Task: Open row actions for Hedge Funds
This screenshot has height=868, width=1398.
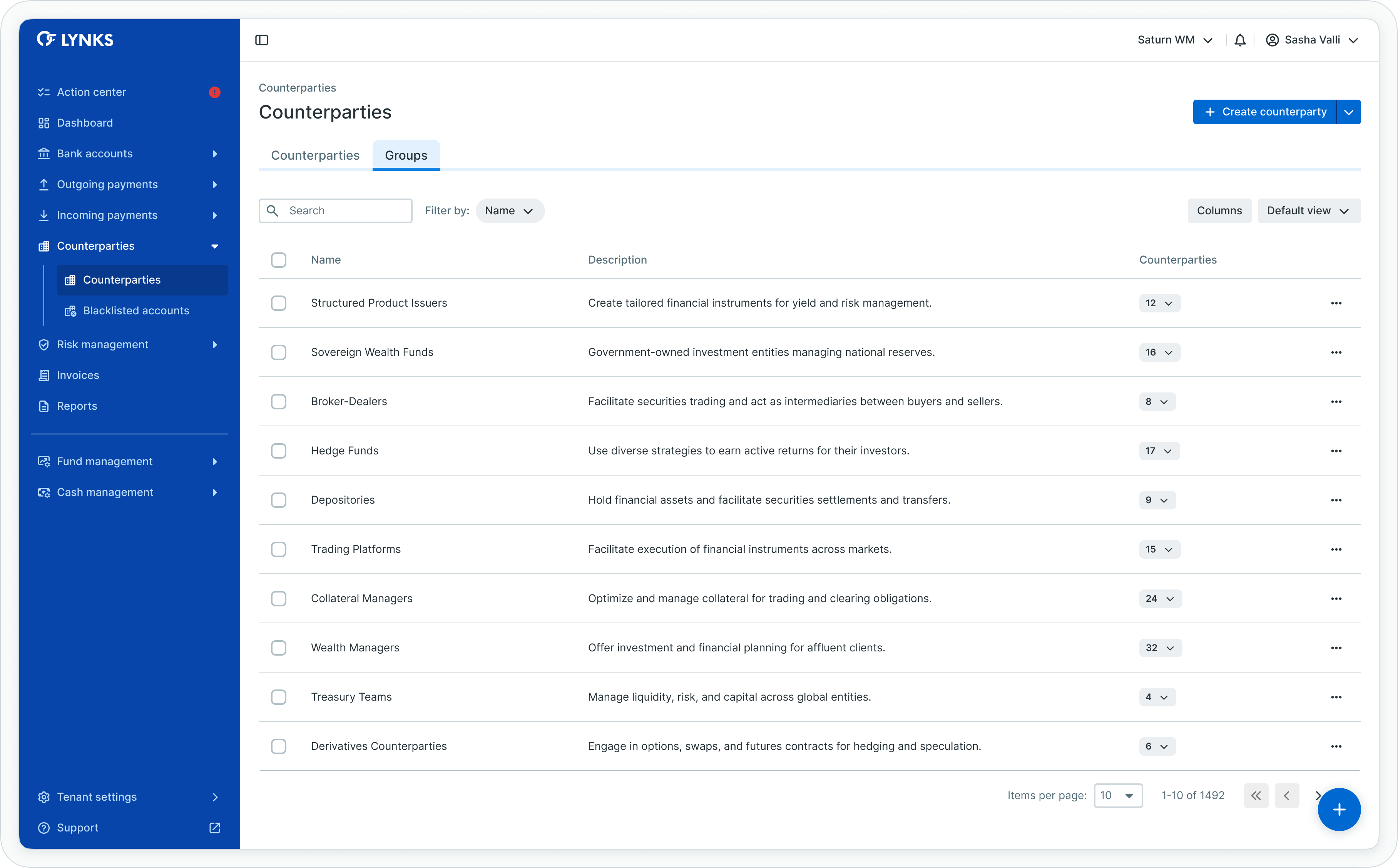Action: [1336, 451]
